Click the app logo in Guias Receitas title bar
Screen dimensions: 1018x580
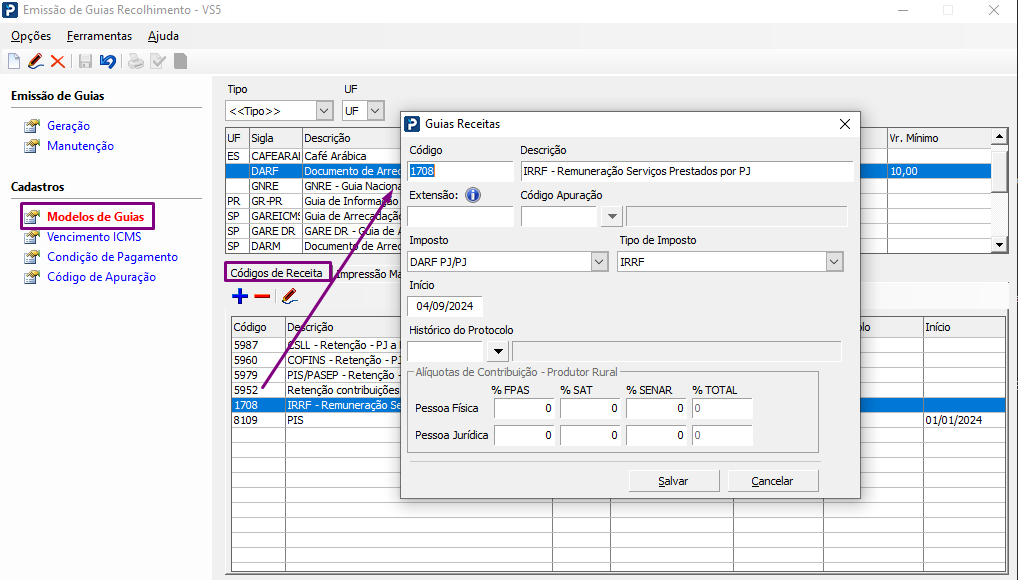(412, 123)
